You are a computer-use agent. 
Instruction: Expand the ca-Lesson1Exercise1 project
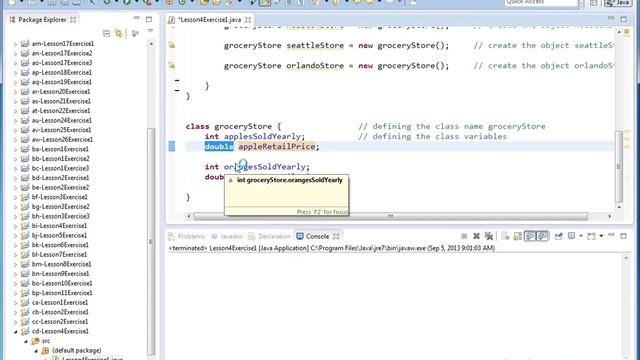tap(16, 302)
